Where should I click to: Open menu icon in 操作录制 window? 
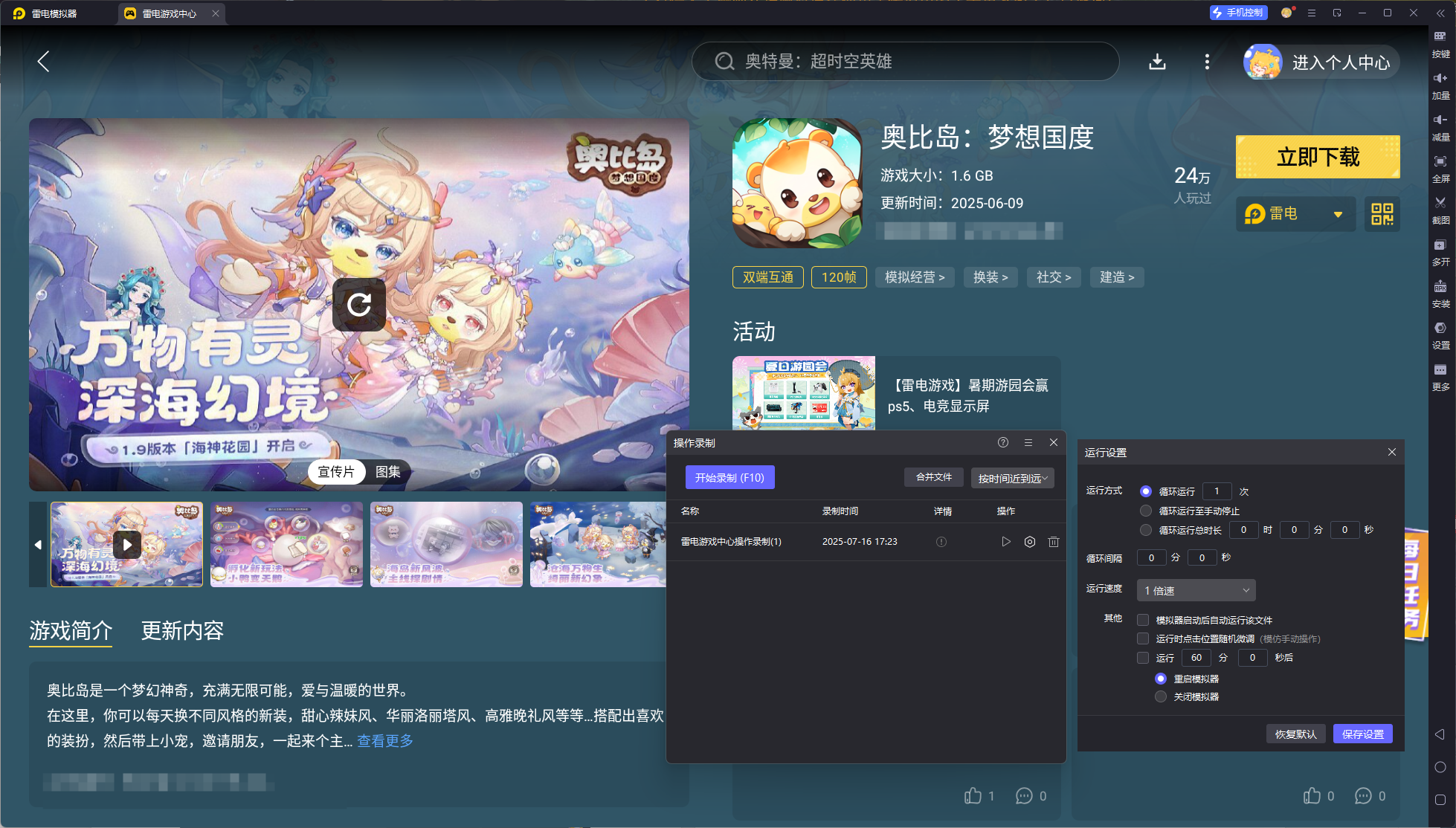[x=1028, y=442]
